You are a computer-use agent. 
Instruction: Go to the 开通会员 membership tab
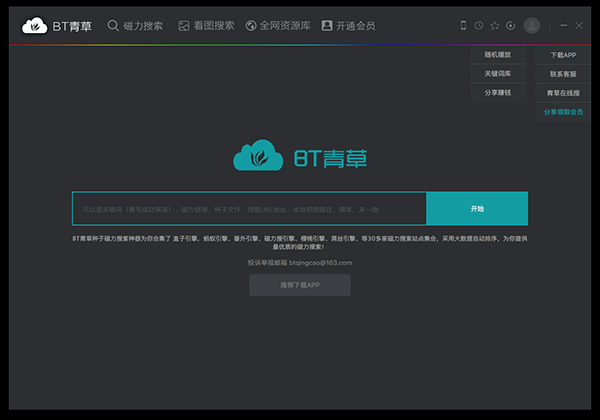348,26
